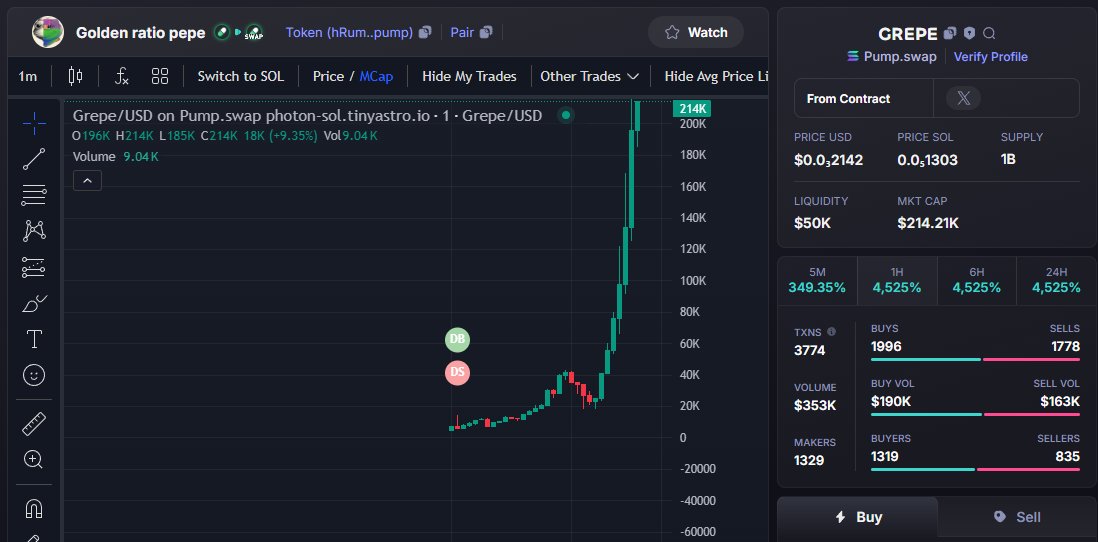Copy the Pair address
1098x542 pixels.
coord(487,32)
